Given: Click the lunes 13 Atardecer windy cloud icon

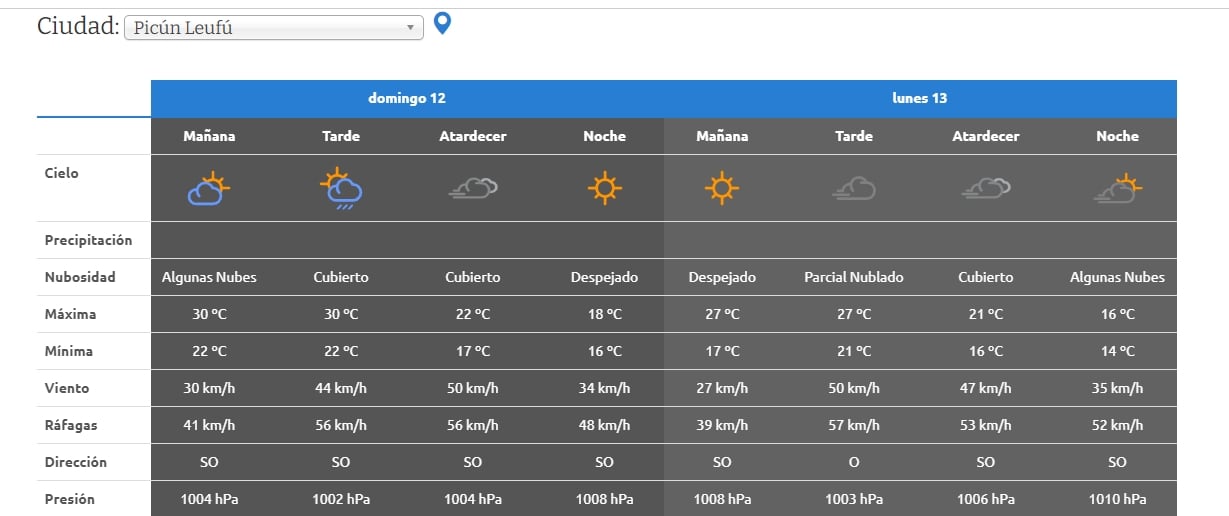Looking at the screenshot, I should tap(985, 188).
